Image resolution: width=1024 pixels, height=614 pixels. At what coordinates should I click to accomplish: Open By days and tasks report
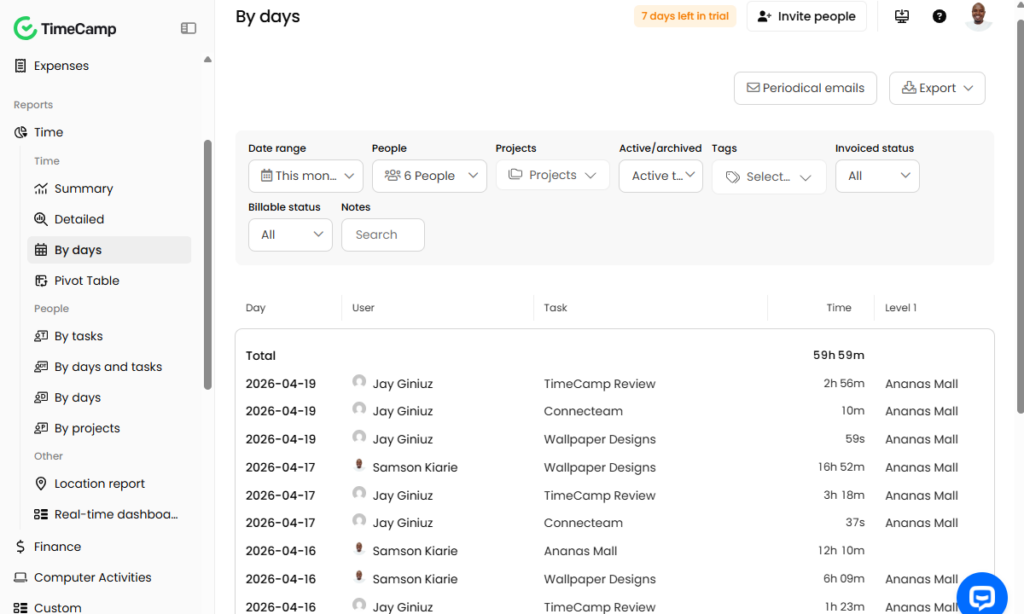click(109, 367)
